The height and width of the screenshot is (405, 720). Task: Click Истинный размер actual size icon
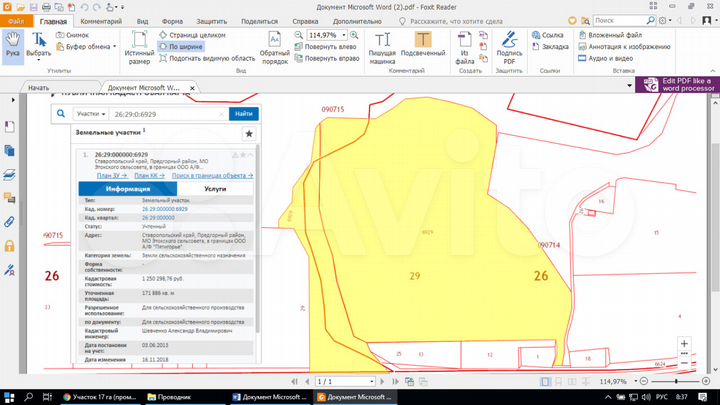click(x=139, y=46)
